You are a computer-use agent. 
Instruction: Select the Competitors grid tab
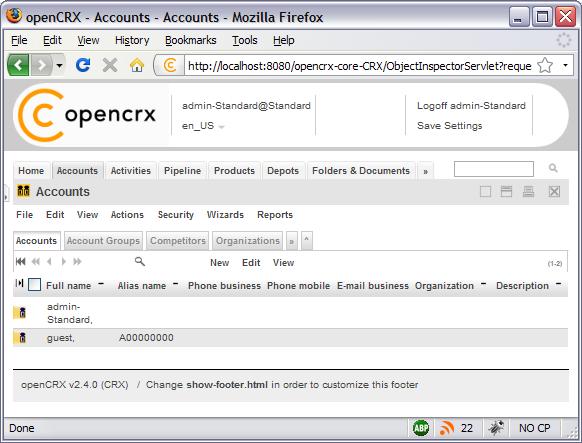178,241
